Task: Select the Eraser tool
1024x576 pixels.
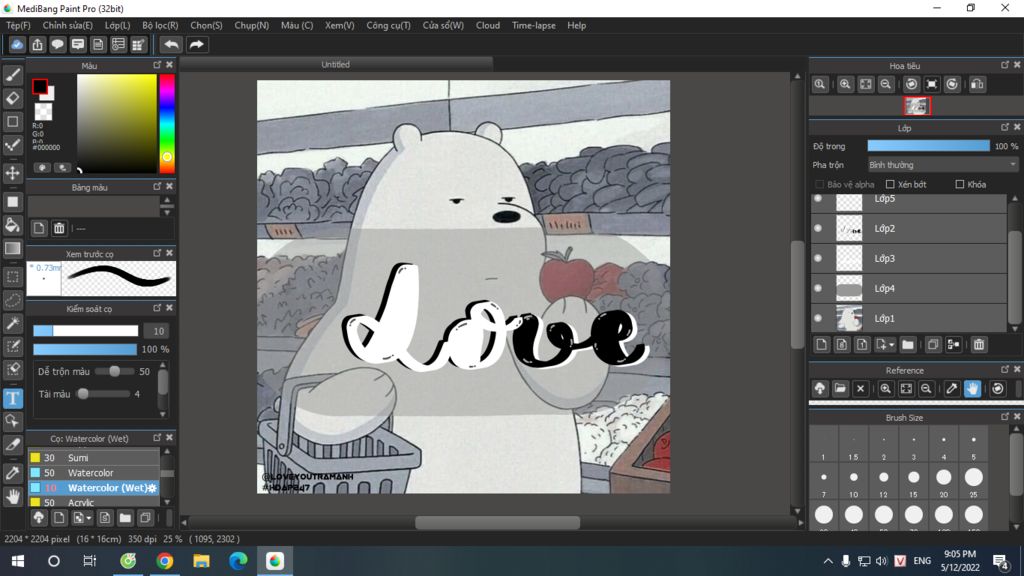Action: [x=12, y=99]
